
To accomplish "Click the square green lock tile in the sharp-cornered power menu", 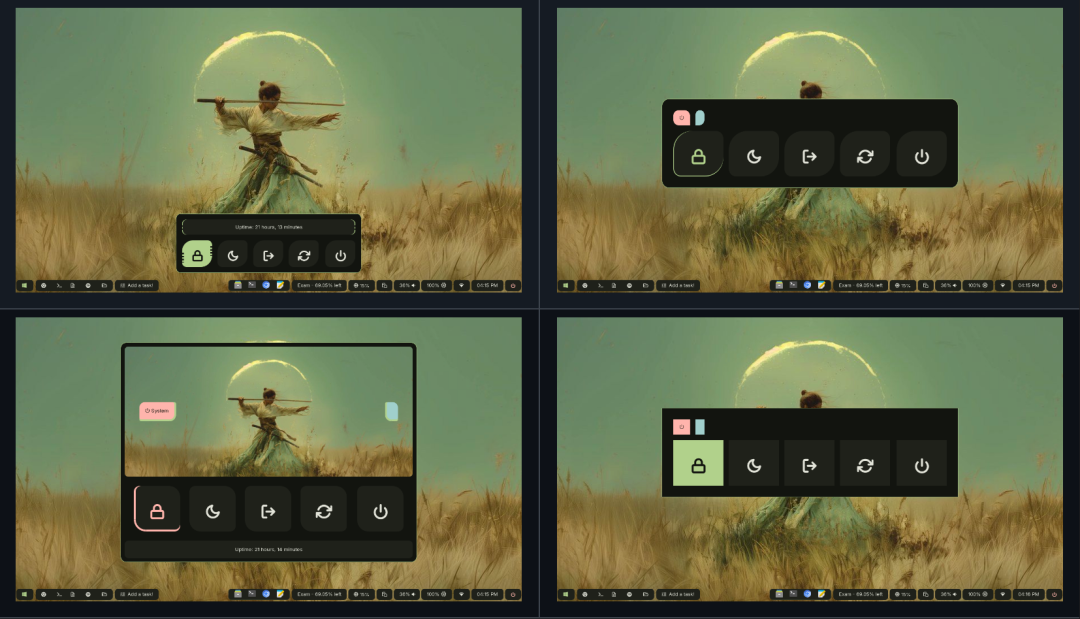I will tap(698, 463).
